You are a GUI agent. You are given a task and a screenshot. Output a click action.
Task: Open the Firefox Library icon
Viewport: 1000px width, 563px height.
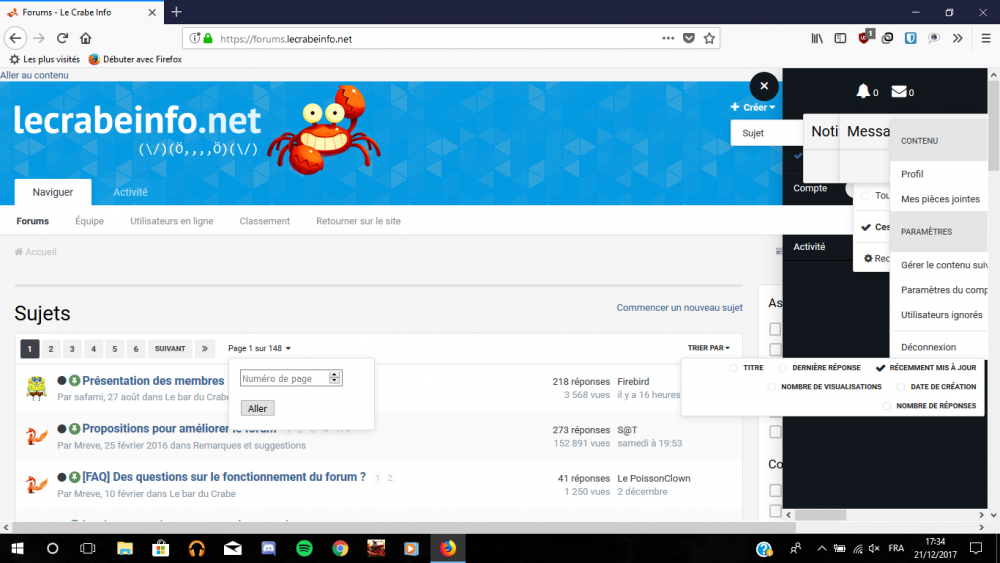coord(817,38)
